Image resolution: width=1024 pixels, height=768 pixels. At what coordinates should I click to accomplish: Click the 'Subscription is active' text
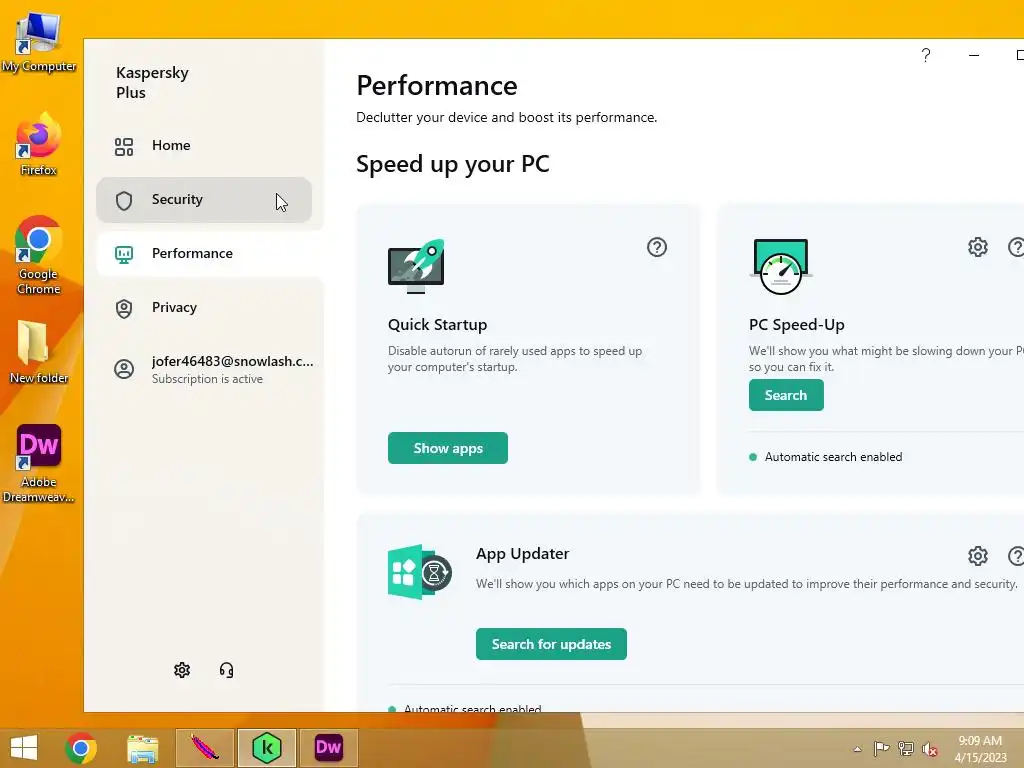click(208, 379)
